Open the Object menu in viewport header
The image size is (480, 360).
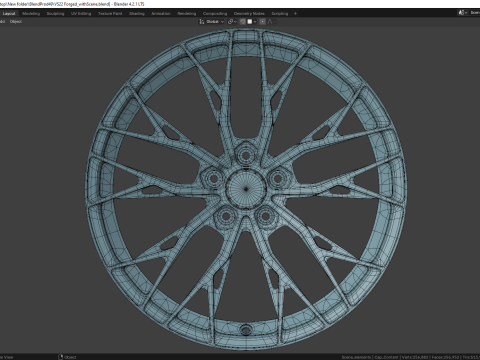16,22
